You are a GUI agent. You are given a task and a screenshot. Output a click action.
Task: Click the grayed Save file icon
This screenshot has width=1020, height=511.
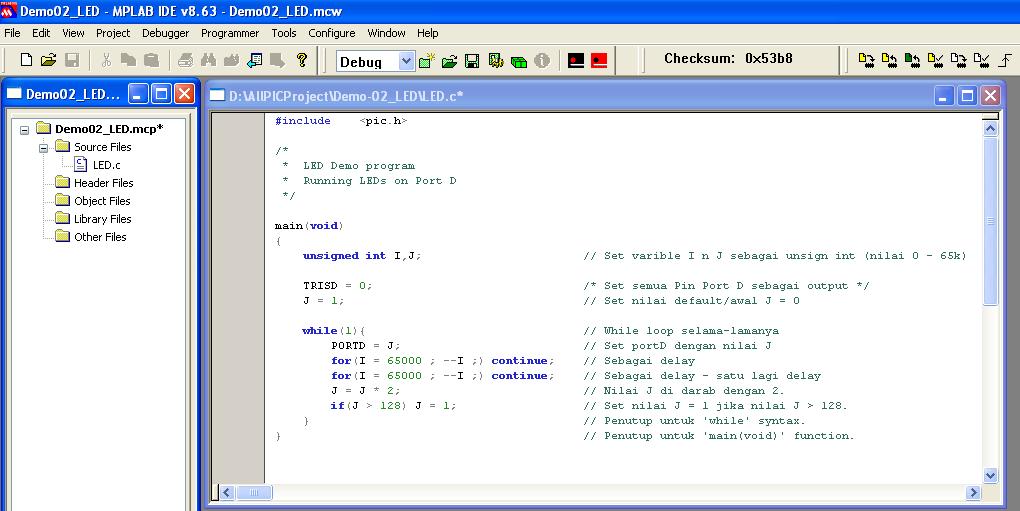pyautogui.click(x=72, y=60)
